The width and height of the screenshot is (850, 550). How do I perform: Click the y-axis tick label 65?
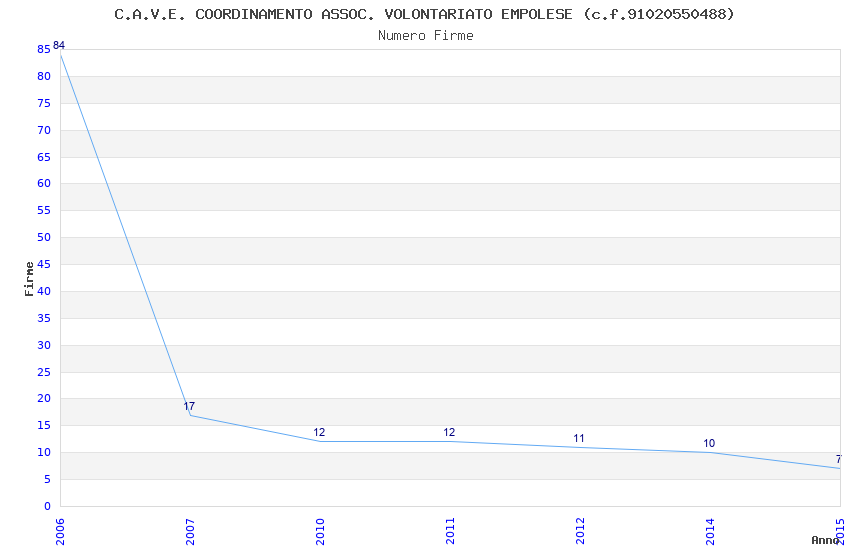click(44, 158)
